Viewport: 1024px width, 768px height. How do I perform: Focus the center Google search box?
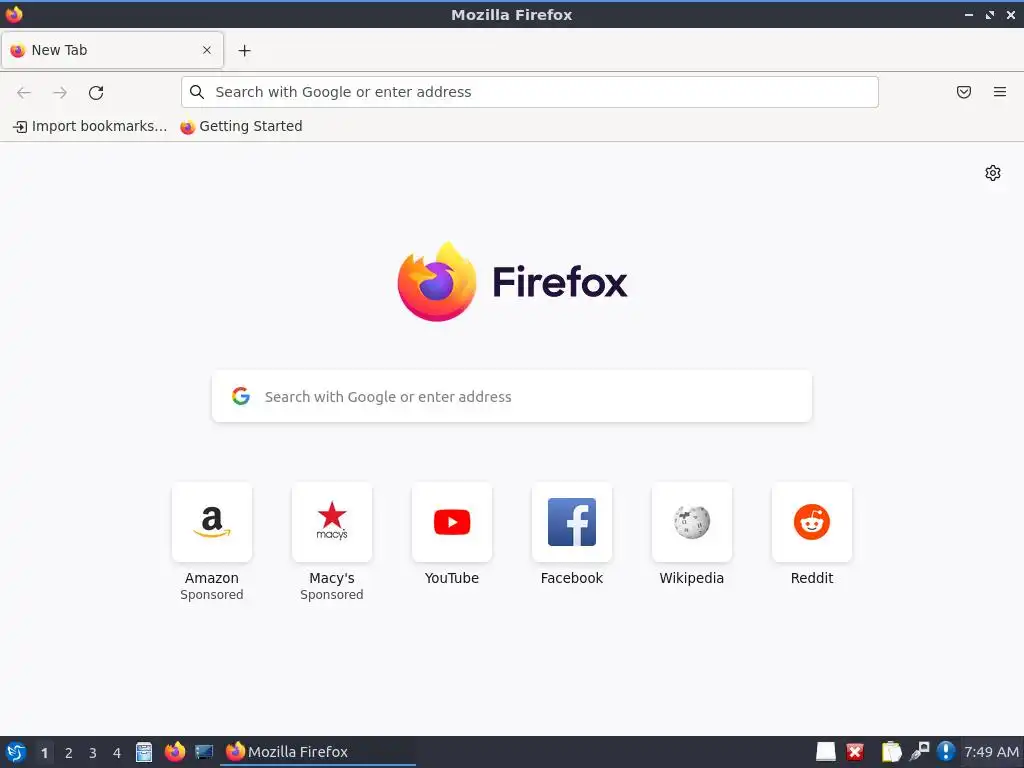(x=512, y=396)
